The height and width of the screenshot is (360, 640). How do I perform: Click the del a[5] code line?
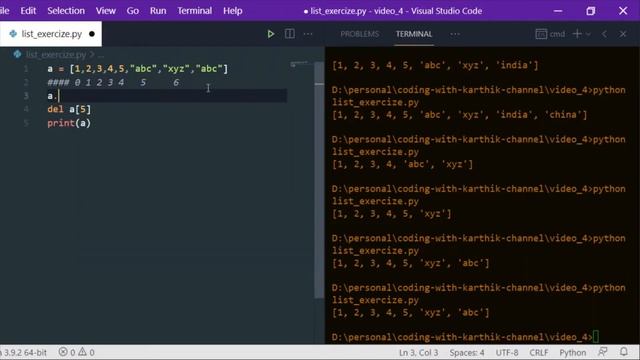(x=69, y=109)
